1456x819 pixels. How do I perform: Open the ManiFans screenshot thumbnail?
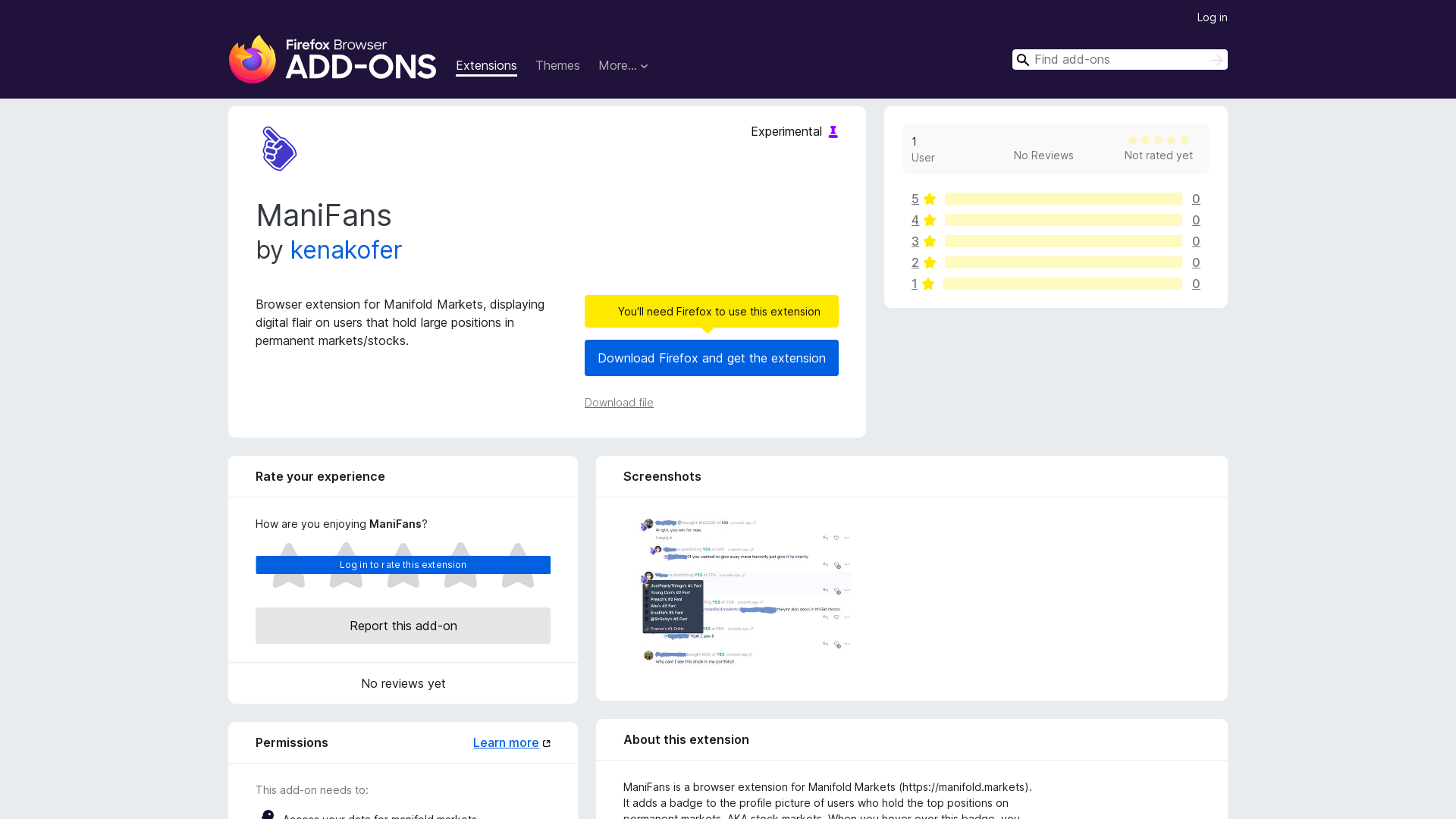pyautogui.click(x=746, y=592)
